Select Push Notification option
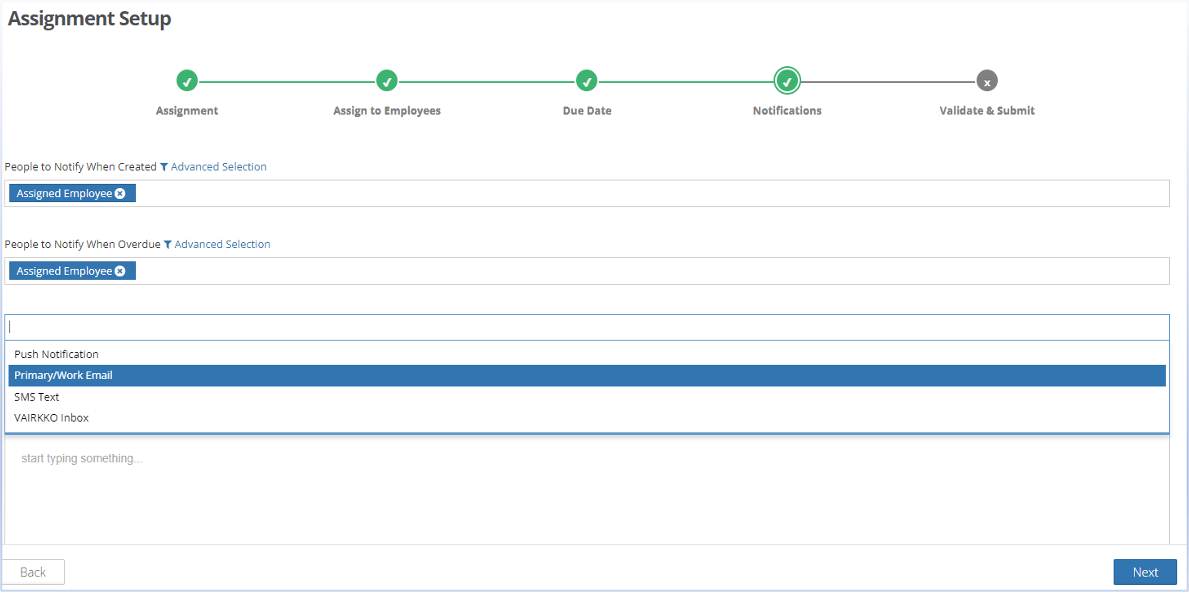This screenshot has width=1189, height=593. click(587, 354)
